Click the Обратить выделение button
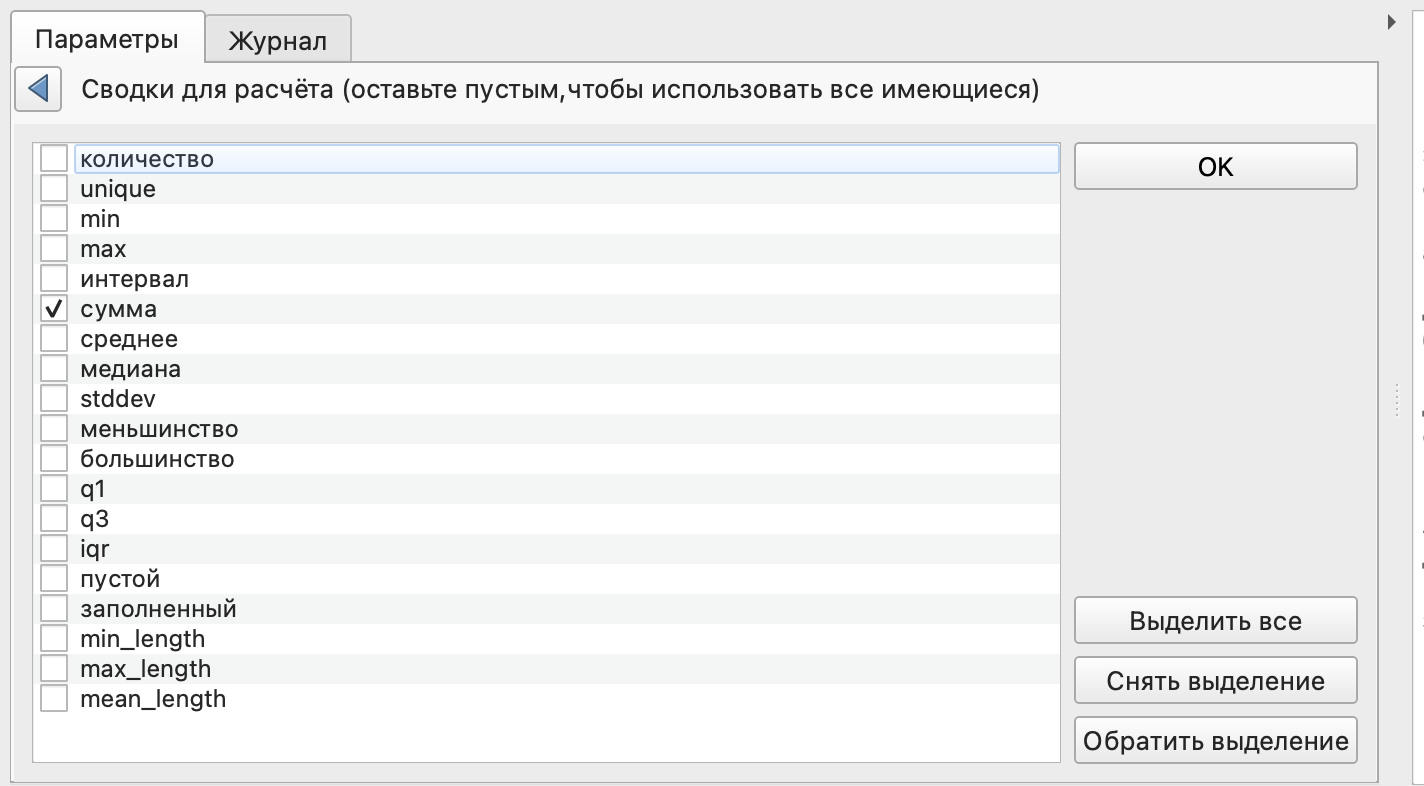1424x786 pixels. (1215, 741)
